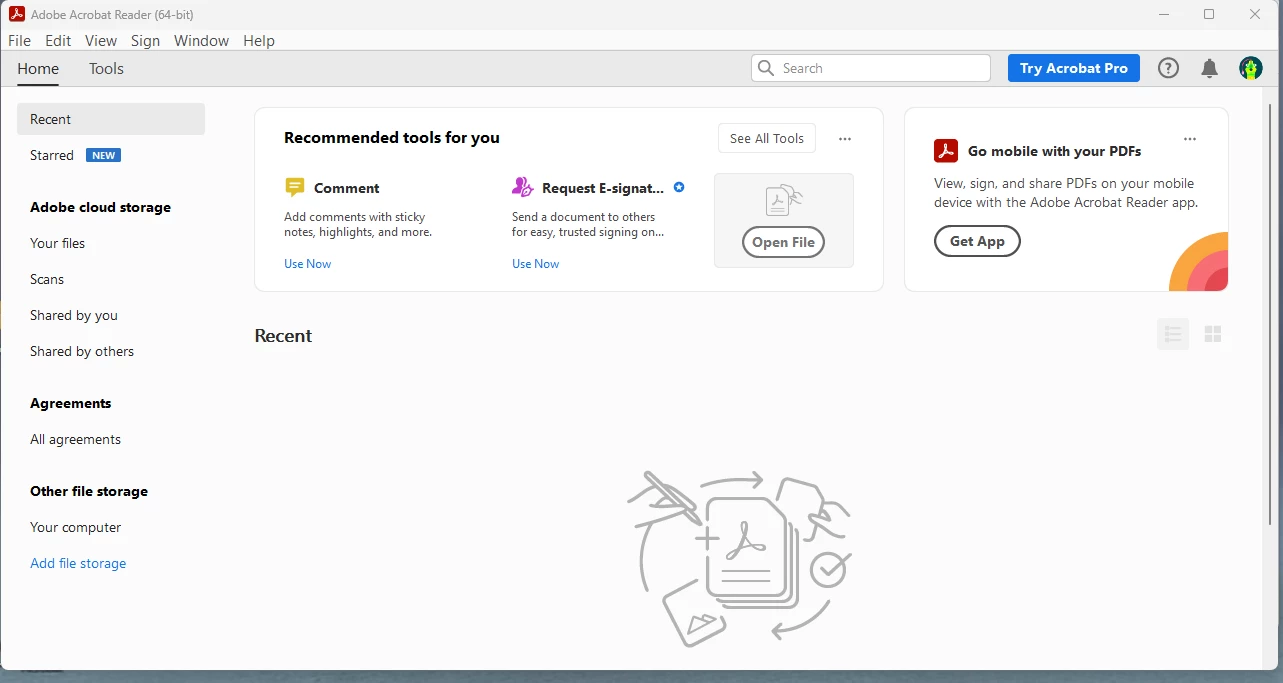
Task: Select Recent in the sidebar
Action: click(111, 119)
